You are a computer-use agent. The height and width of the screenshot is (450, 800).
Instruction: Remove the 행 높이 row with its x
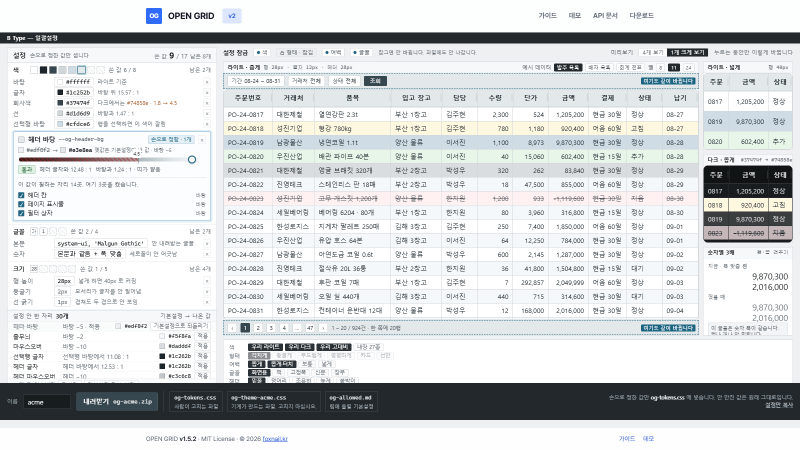point(207,281)
